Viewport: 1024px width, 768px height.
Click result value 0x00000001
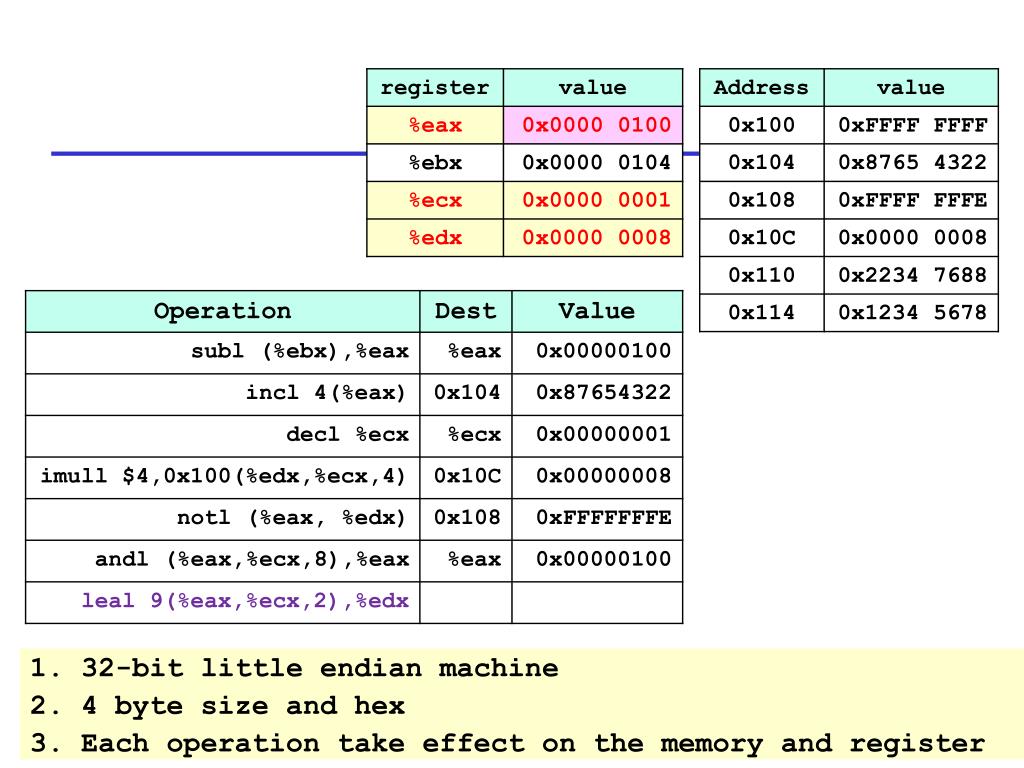click(x=597, y=436)
